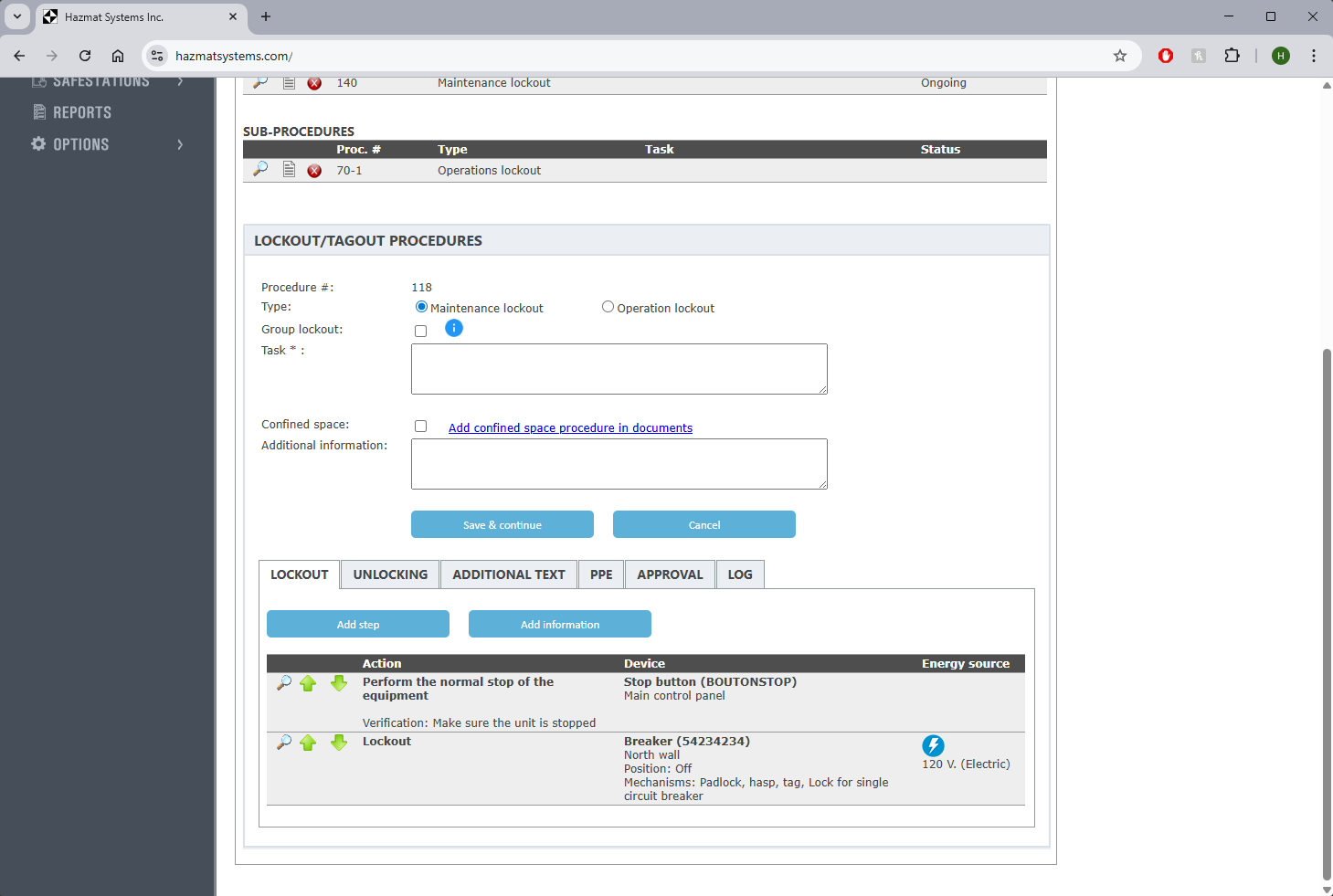Enable the Group lockout checkbox
The height and width of the screenshot is (896, 1333).
421,331
